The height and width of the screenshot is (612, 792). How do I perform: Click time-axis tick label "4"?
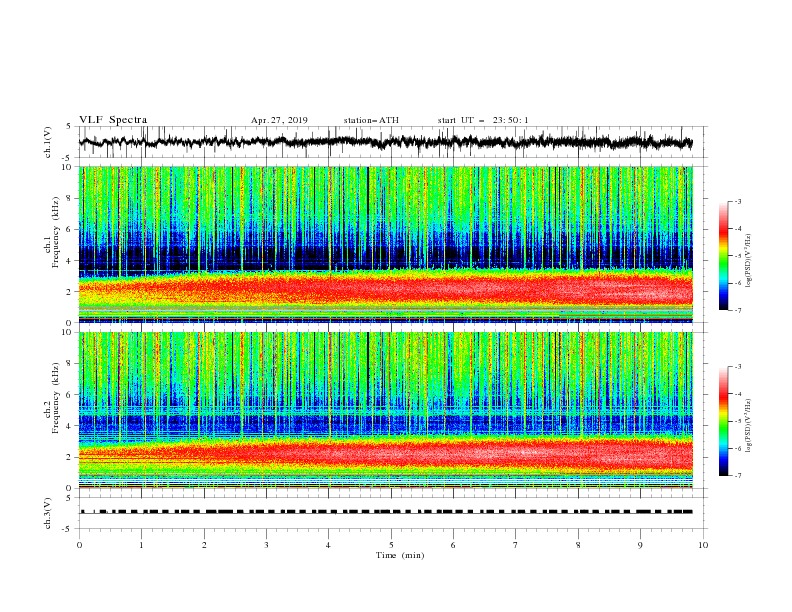pos(329,545)
